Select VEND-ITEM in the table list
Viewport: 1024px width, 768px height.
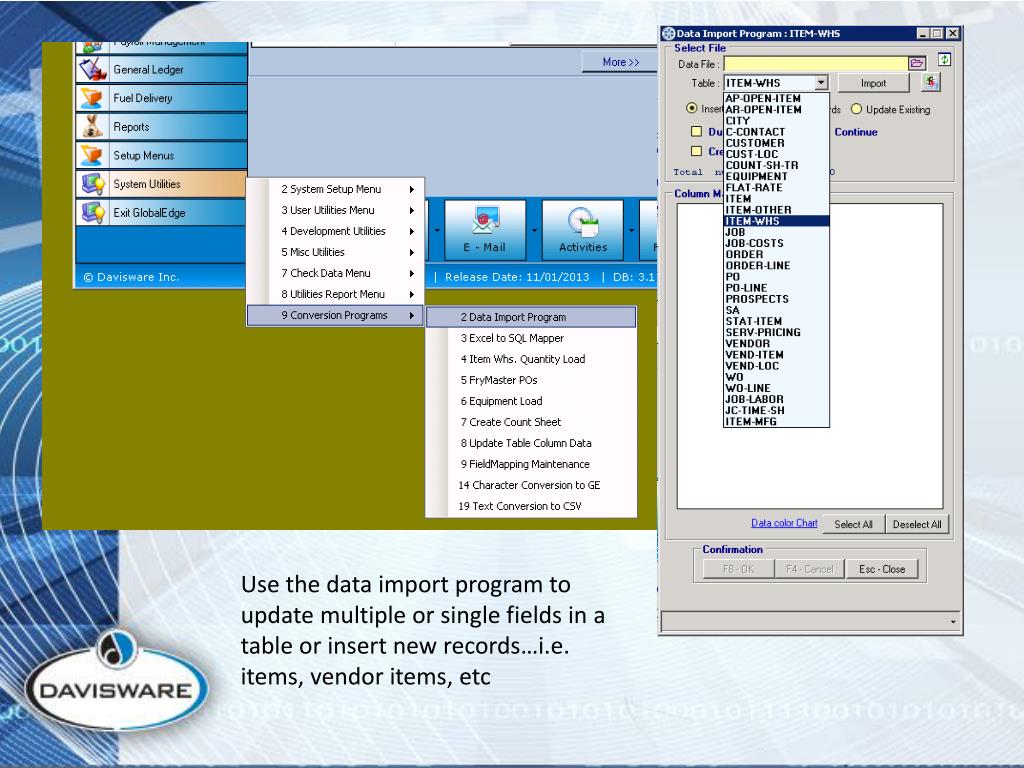coord(776,355)
